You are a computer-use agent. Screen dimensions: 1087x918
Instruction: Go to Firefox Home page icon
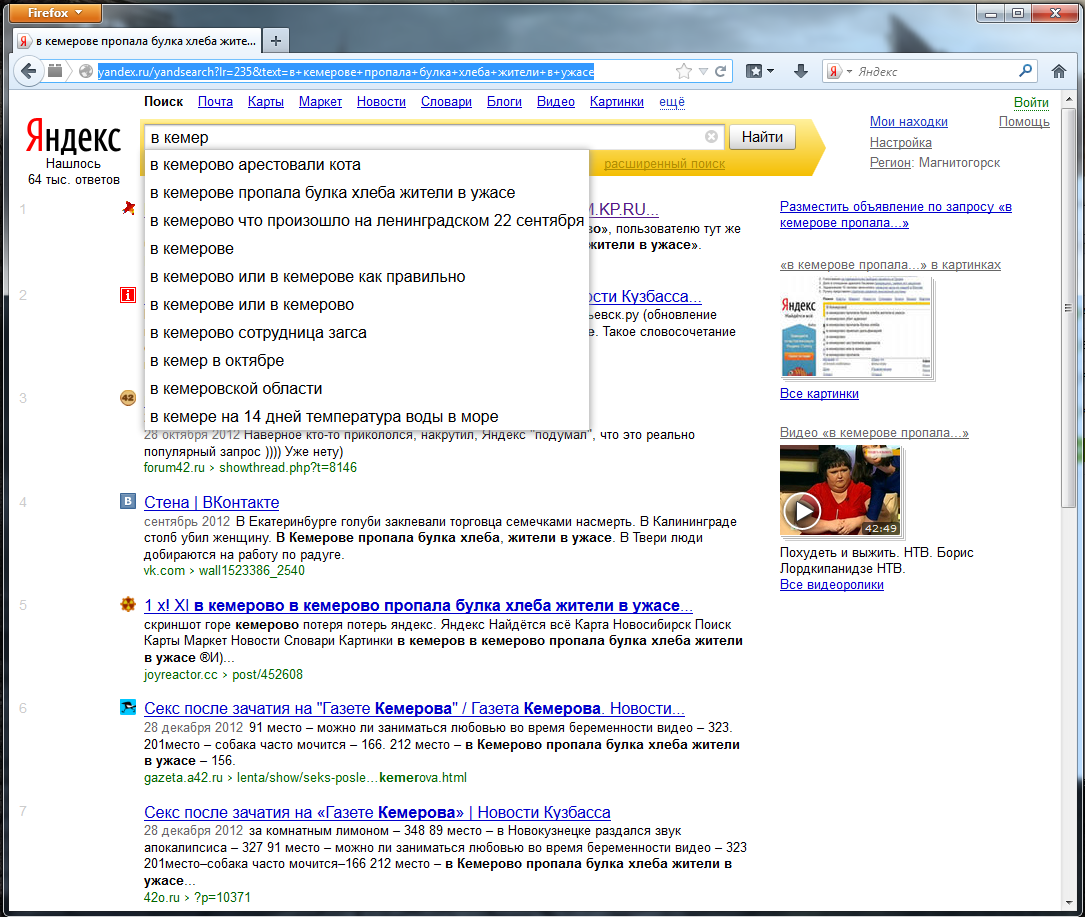1059,71
